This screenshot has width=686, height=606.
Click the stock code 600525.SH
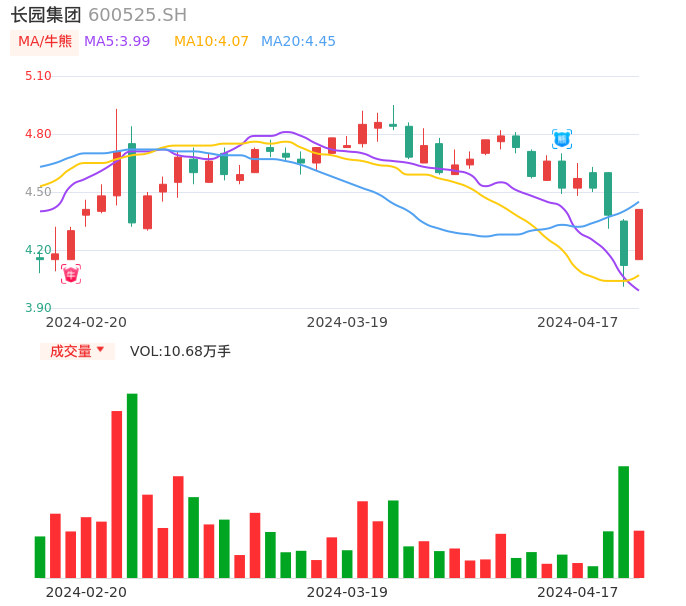137,15
